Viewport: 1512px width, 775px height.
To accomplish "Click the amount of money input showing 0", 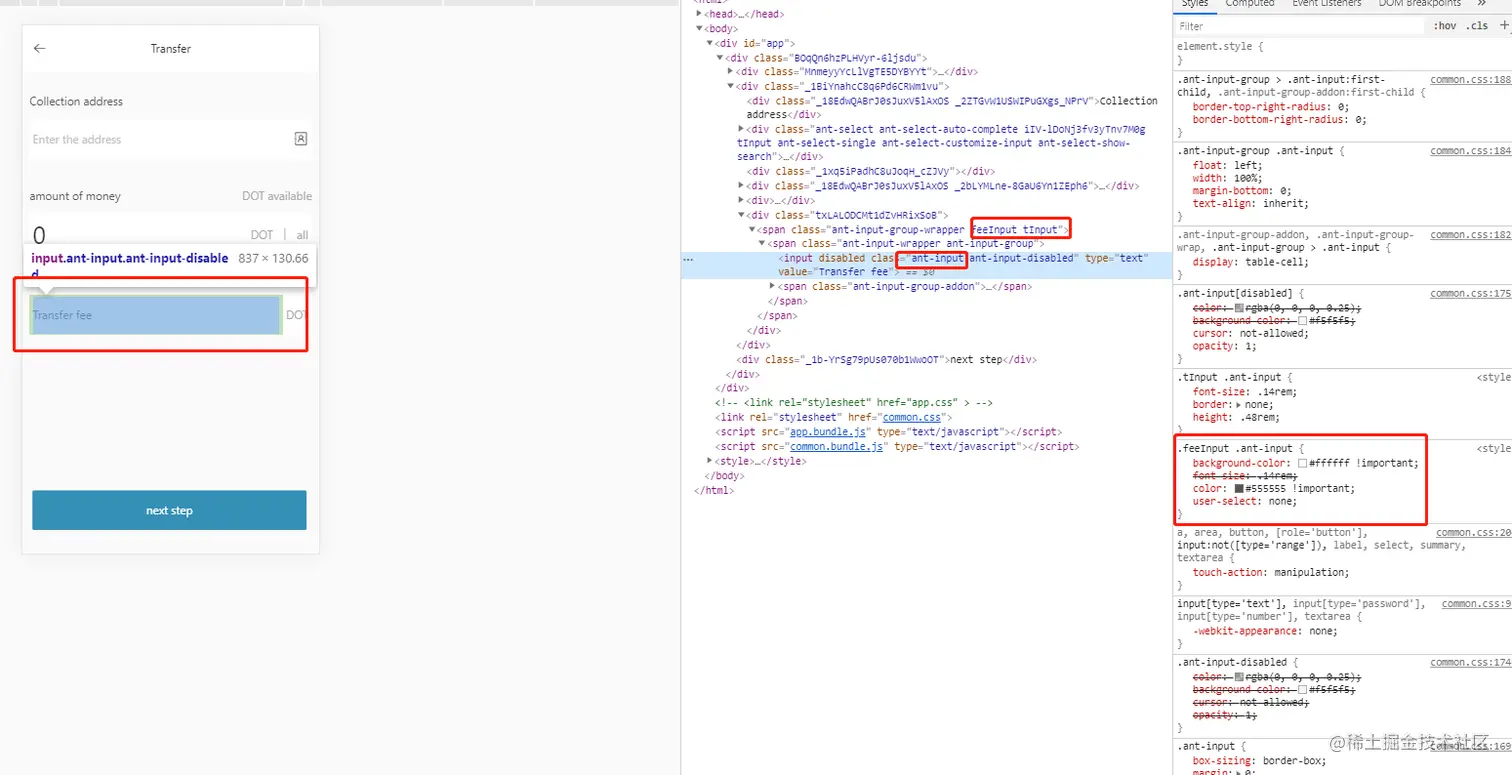I will pos(137,235).
